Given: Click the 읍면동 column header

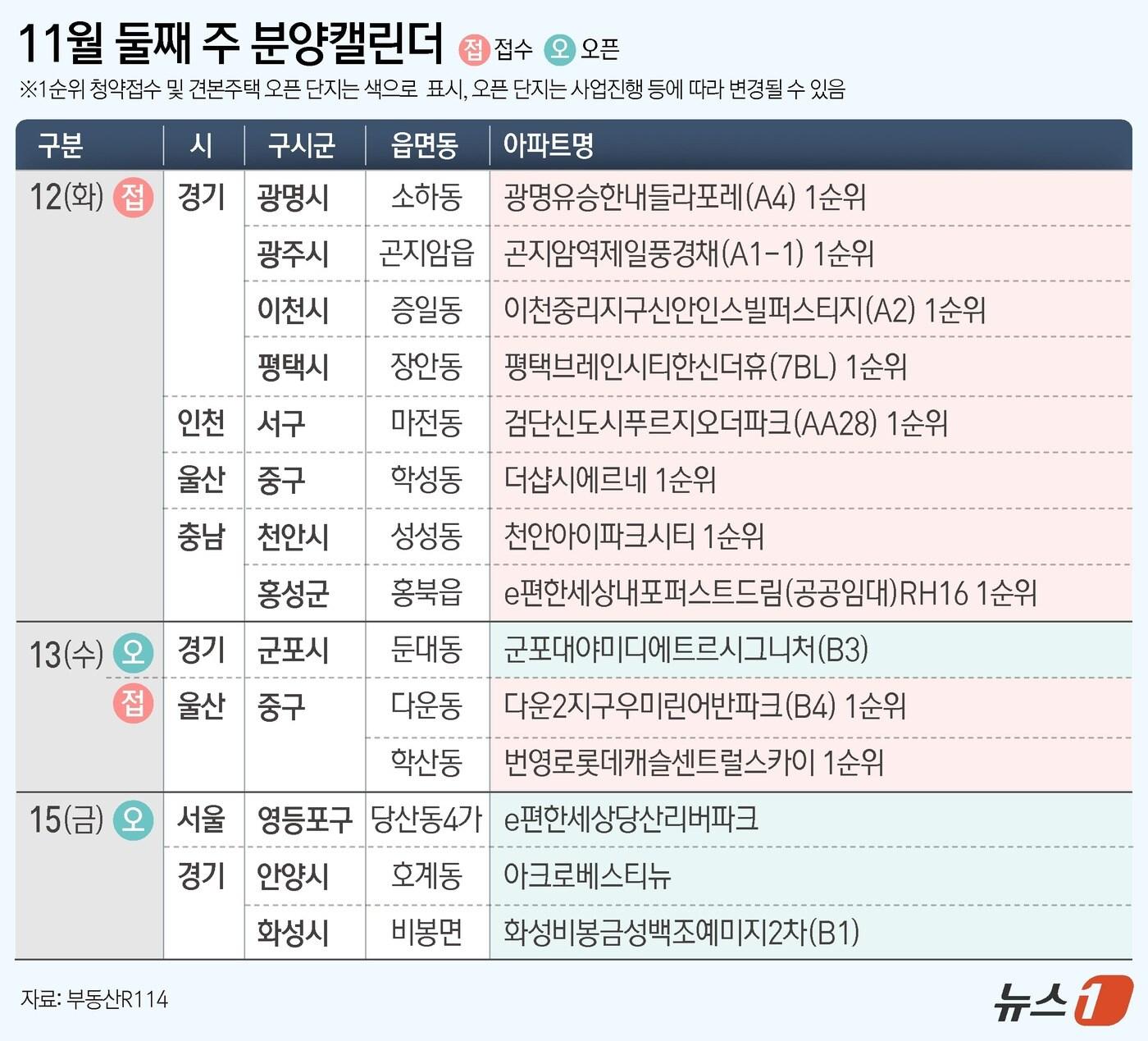Looking at the screenshot, I should 424,146.
